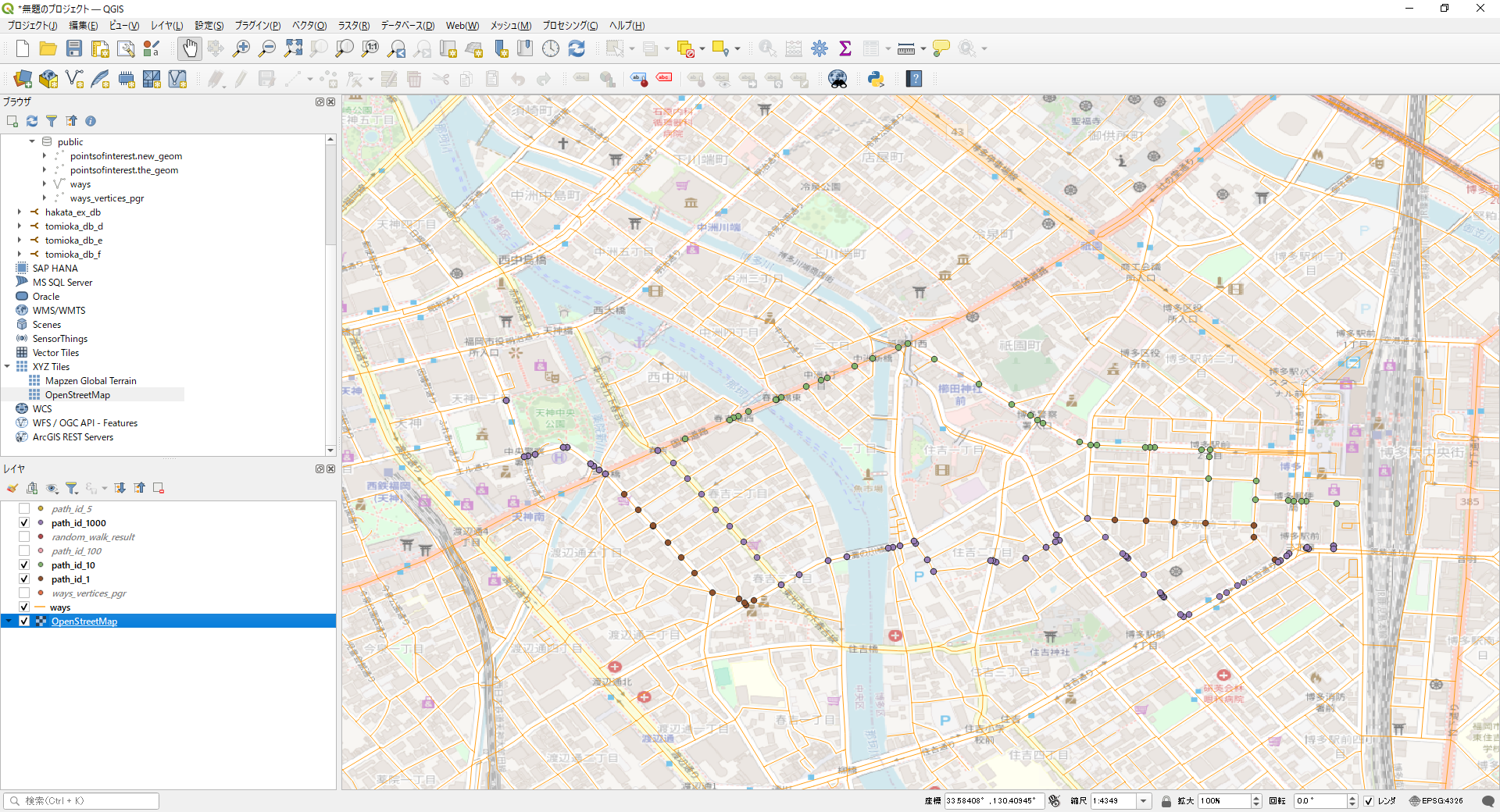Select Mapzen Global Terrain in browser
The width and height of the screenshot is (1500, 812).
[x=91, y=381]
